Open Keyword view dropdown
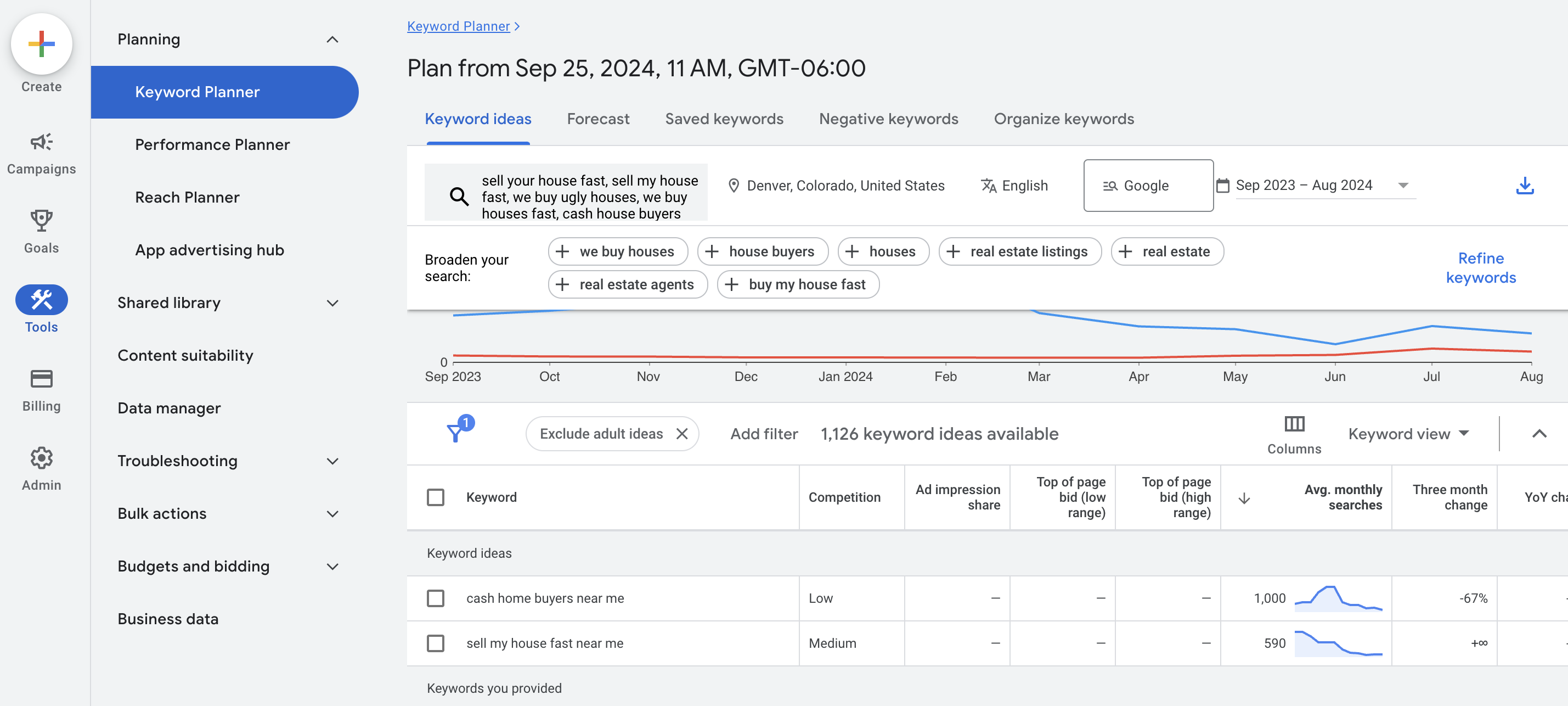The height and width of the screenshot is (706, 1568). click(x=1408, y=434)
